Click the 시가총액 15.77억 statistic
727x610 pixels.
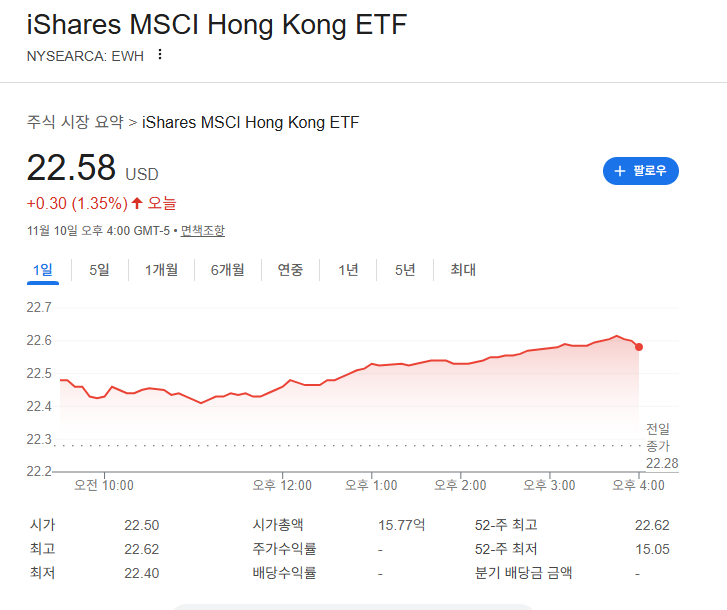338,525
